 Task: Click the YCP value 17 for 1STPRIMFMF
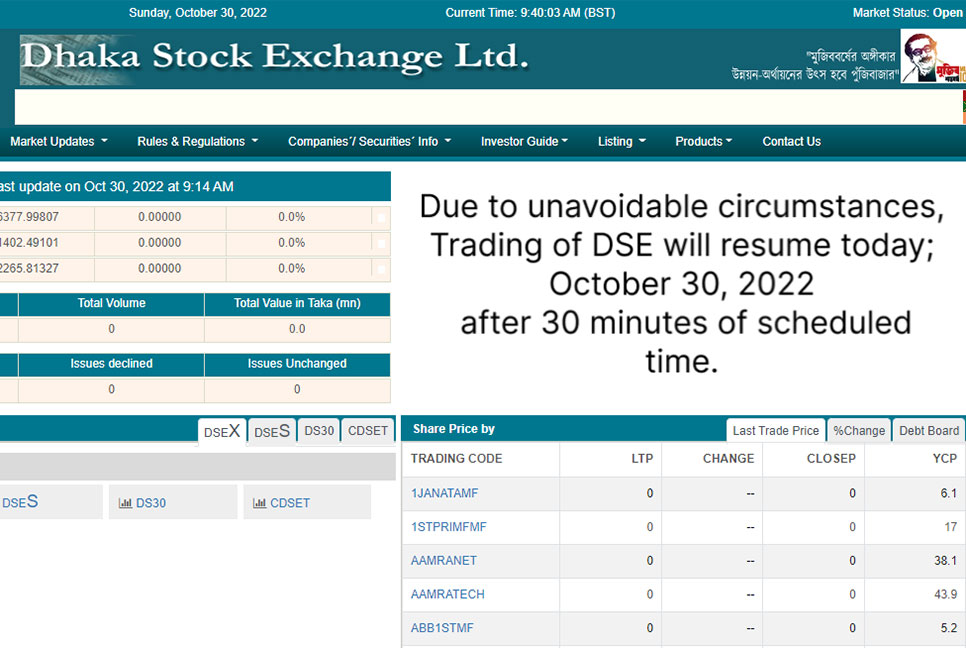click(x=951, y=527)
